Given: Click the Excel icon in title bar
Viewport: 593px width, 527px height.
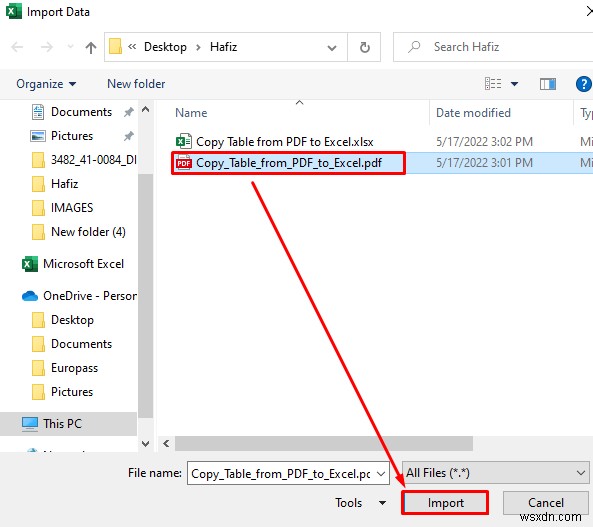Looking at the screenshot, I should [13, 12].
